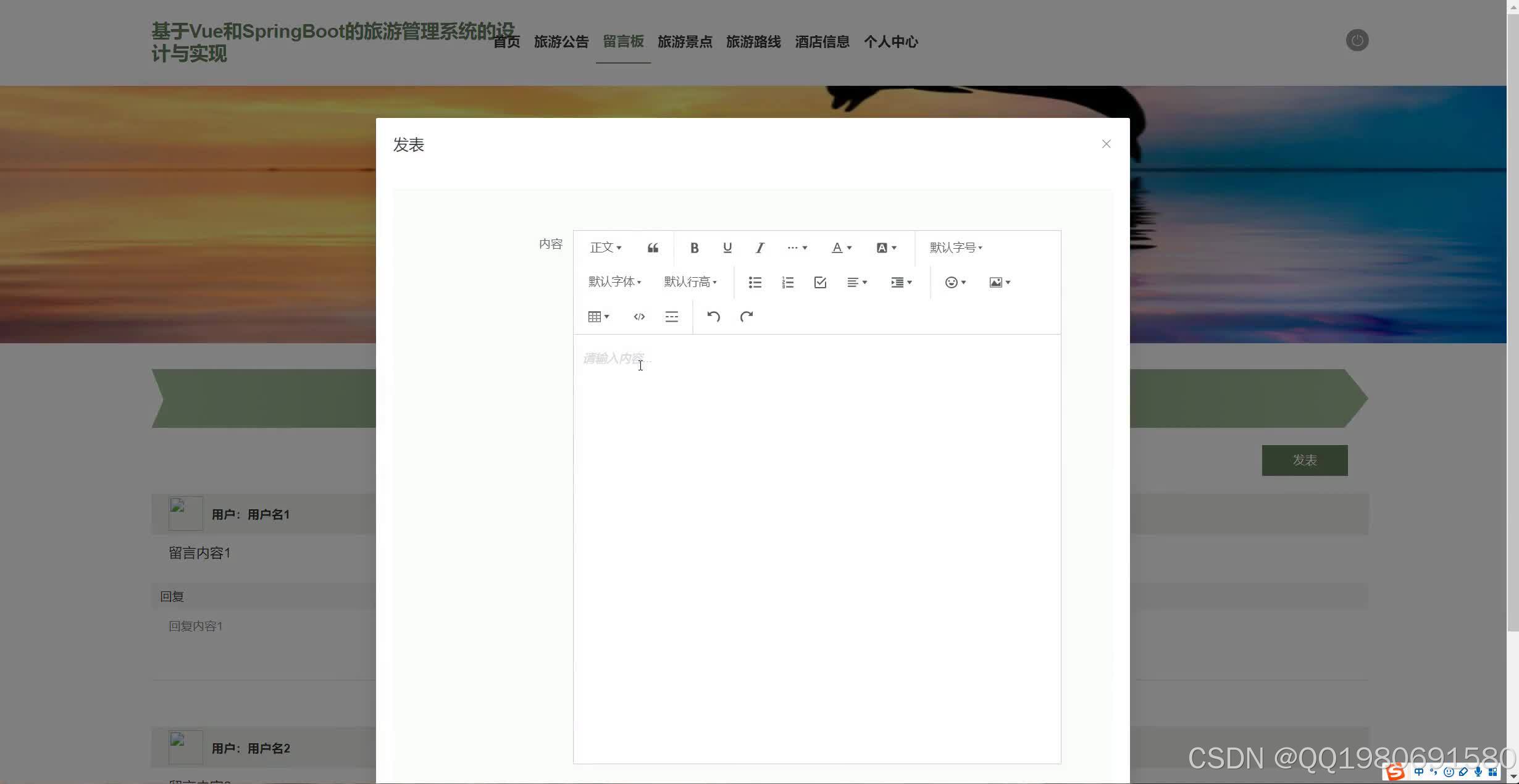Redo the last undone change

747,317
